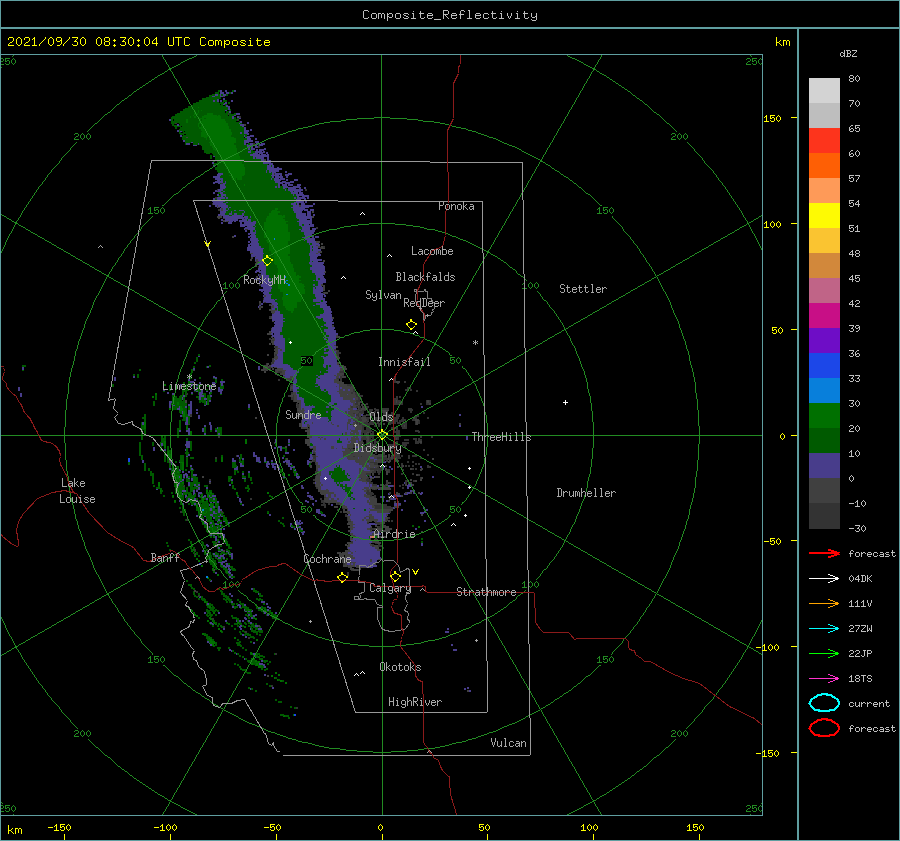
Task: Click the light gray 70-80 dBZ swatch
Action: pos(824,91)
